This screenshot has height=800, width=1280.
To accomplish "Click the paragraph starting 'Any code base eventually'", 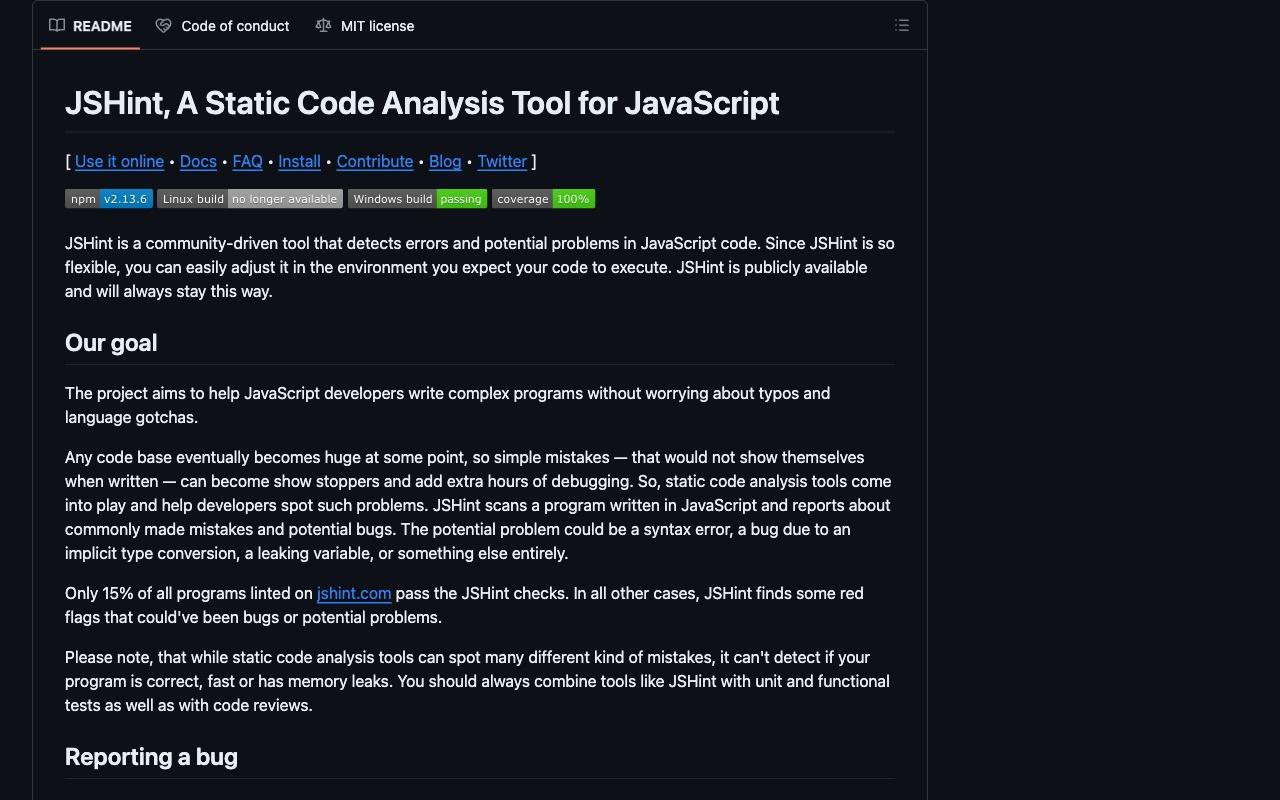I will [478, 505].
